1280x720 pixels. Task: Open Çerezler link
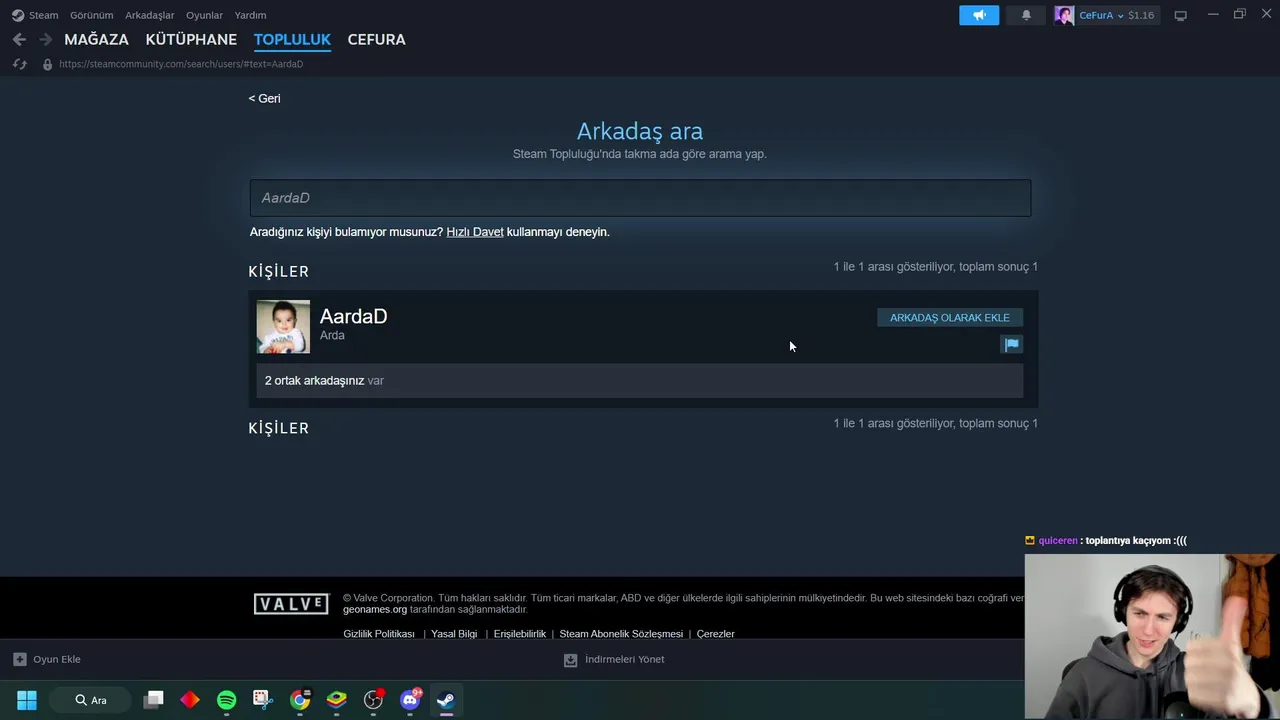(716, 634)
